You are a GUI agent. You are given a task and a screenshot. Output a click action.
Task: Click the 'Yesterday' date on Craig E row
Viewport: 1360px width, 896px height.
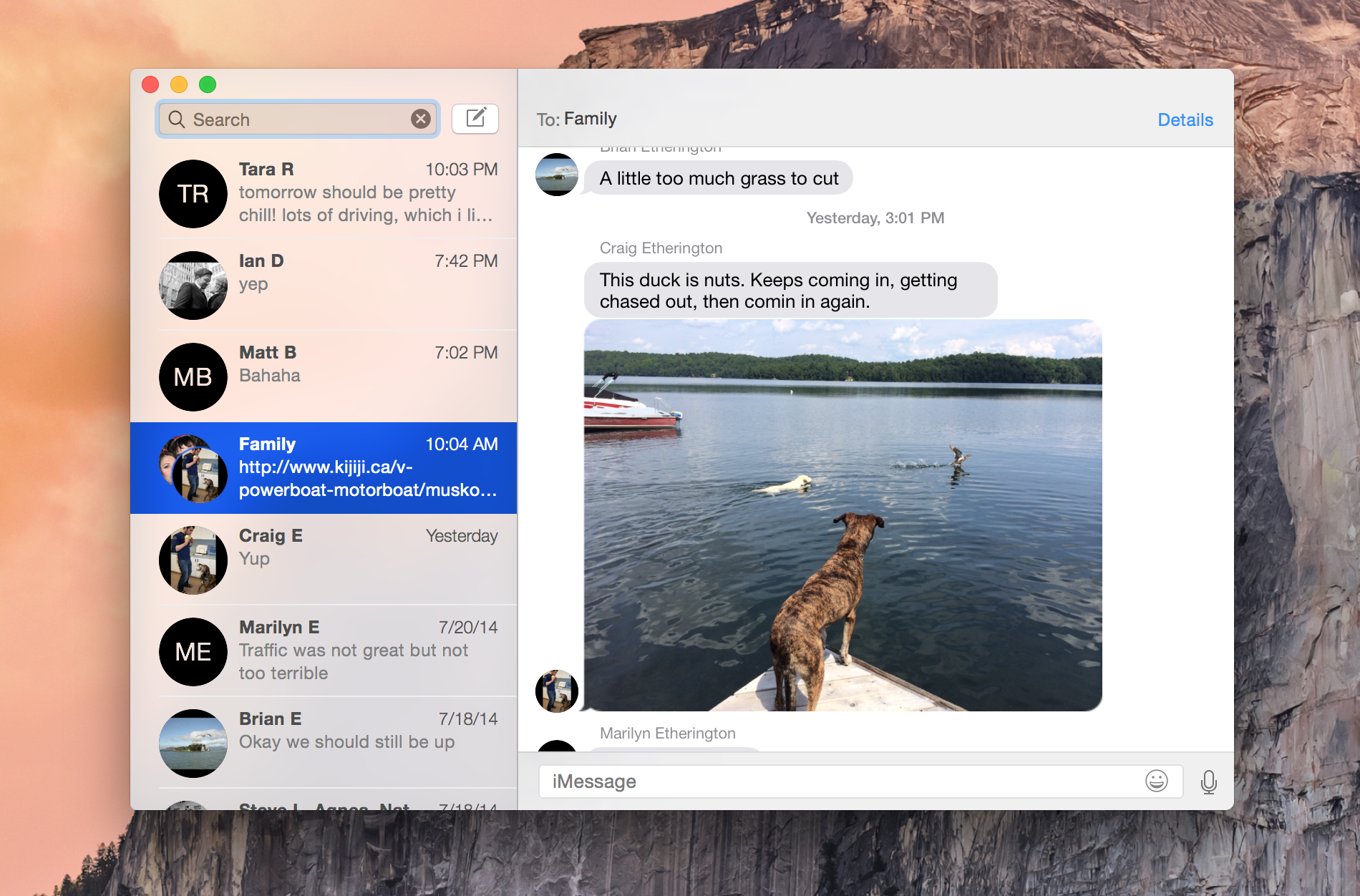[462, 535]
